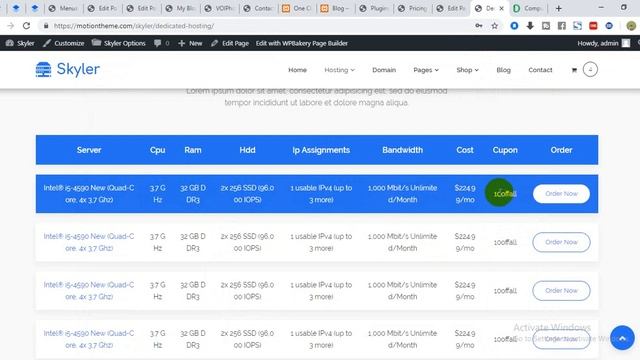The width and height of the screenshot is (640, 360).
Task: Switch to the VOIP browser tab
Action: tap(219, 8)
